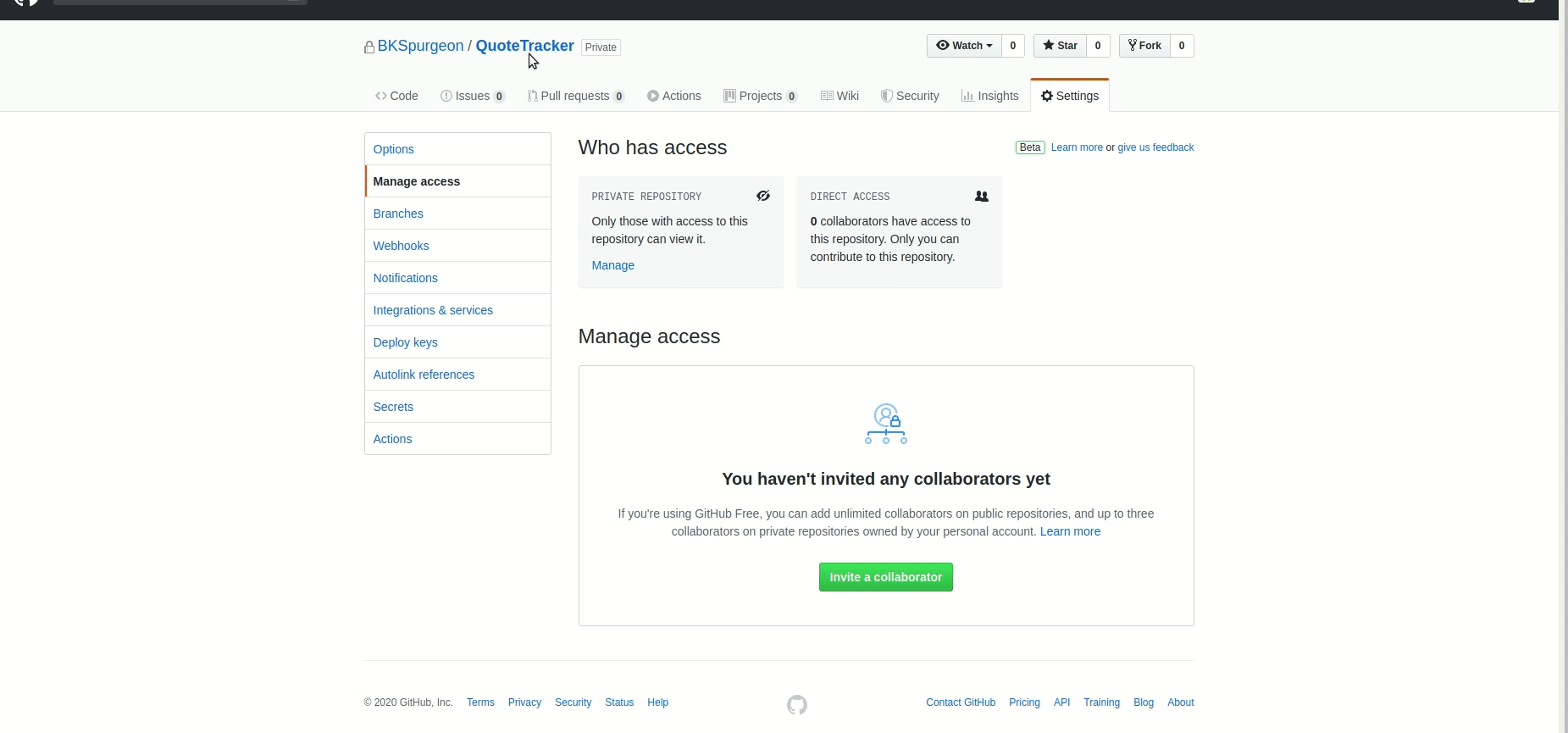Open footer Help link

click(657, 702)
